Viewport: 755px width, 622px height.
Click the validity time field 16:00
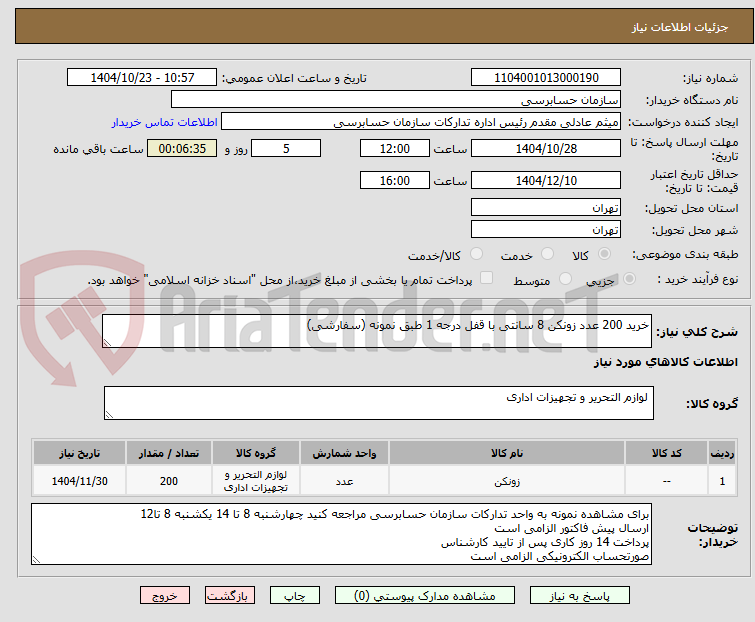click(x=395, y=180)
